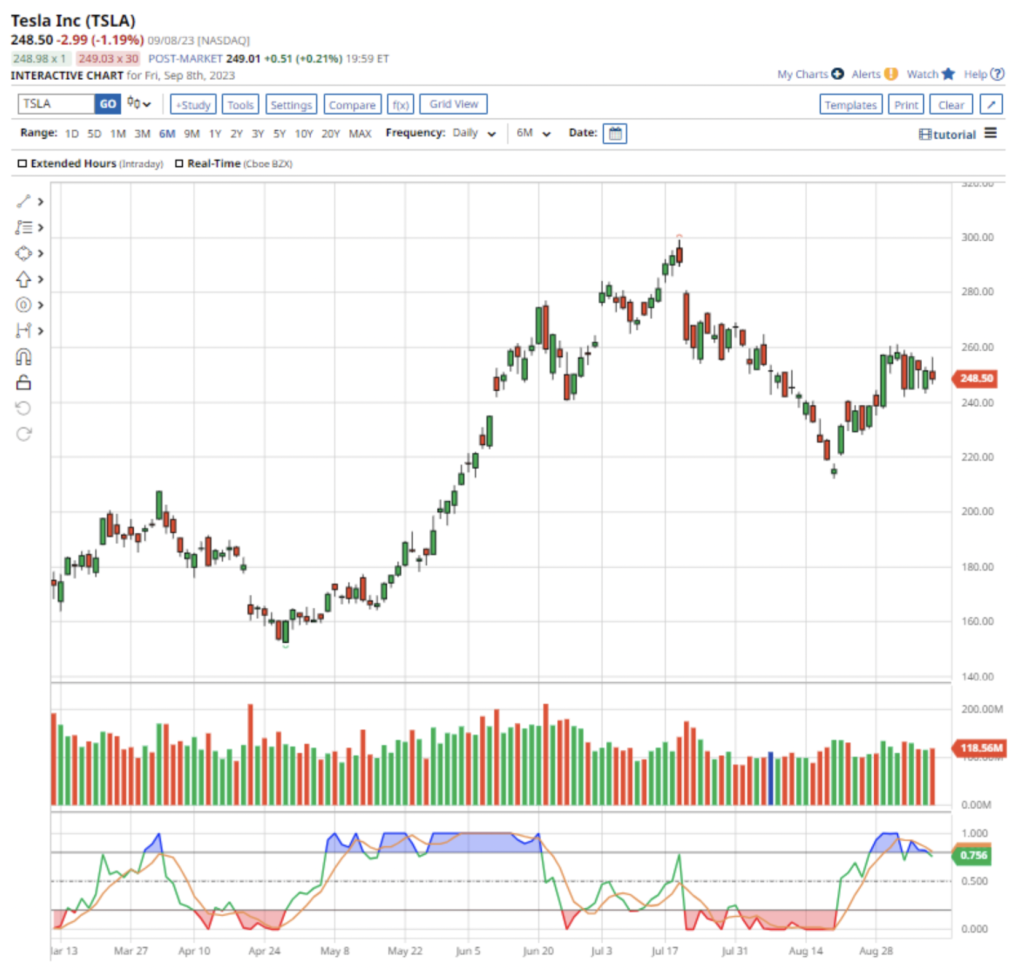Select the trend line drawing tool

click(24, 201)
